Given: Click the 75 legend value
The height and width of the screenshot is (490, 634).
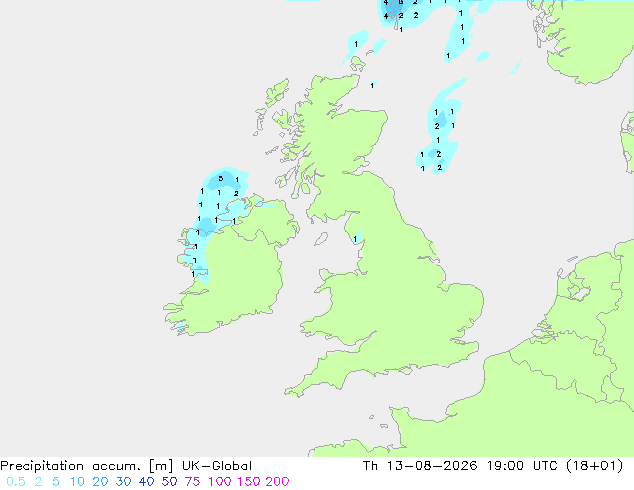Looking at the screenshot, I should [192, 482].
